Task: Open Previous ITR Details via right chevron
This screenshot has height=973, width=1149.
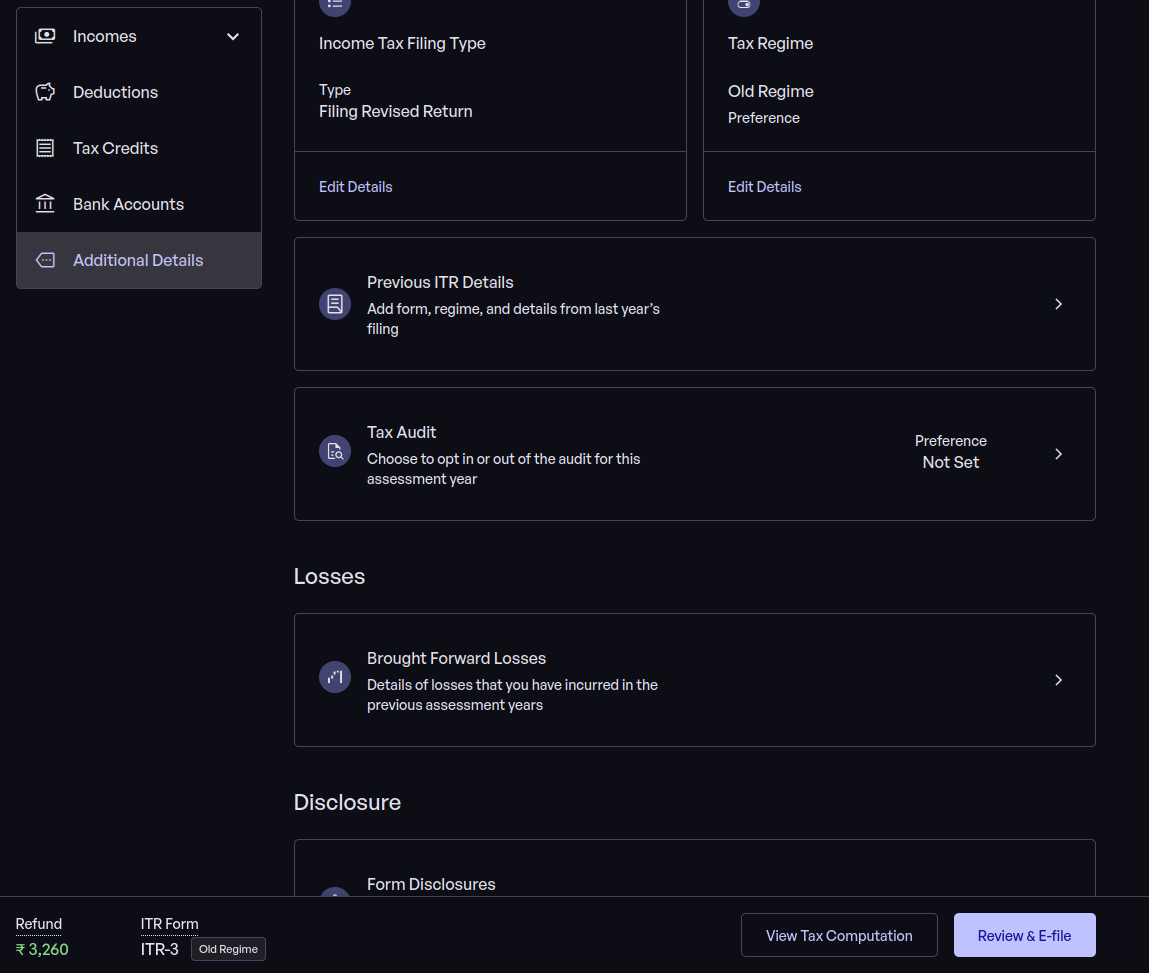Action: pyautogui.click(x=1058, y=304)
